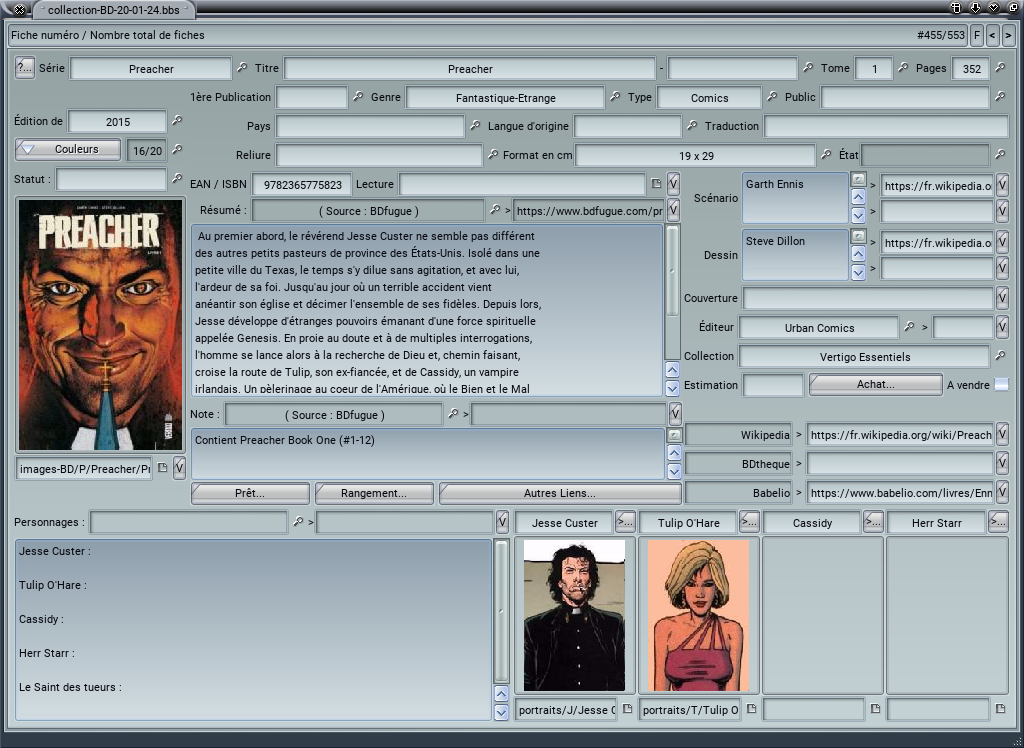Click the Babelio label button

click(x=739, y=493)
